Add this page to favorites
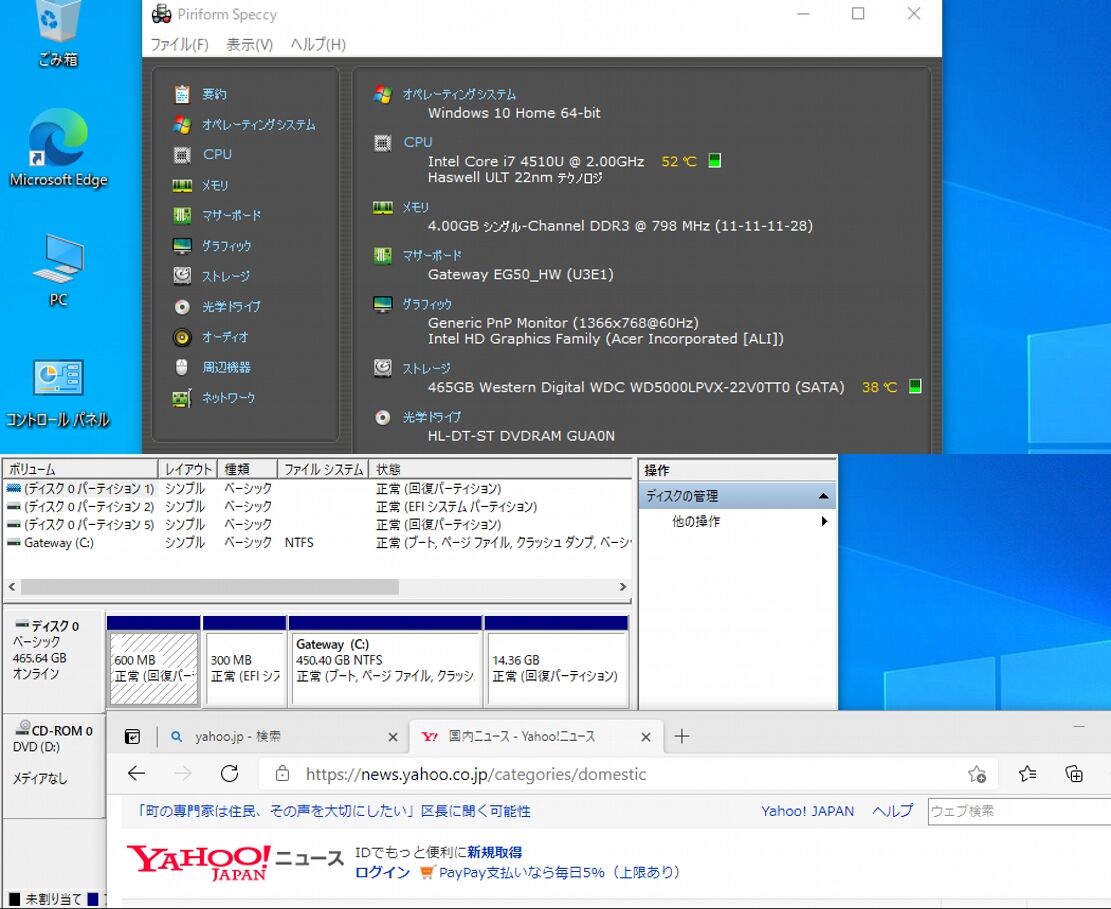The image size is (1111, 909). tap(977, 774)
